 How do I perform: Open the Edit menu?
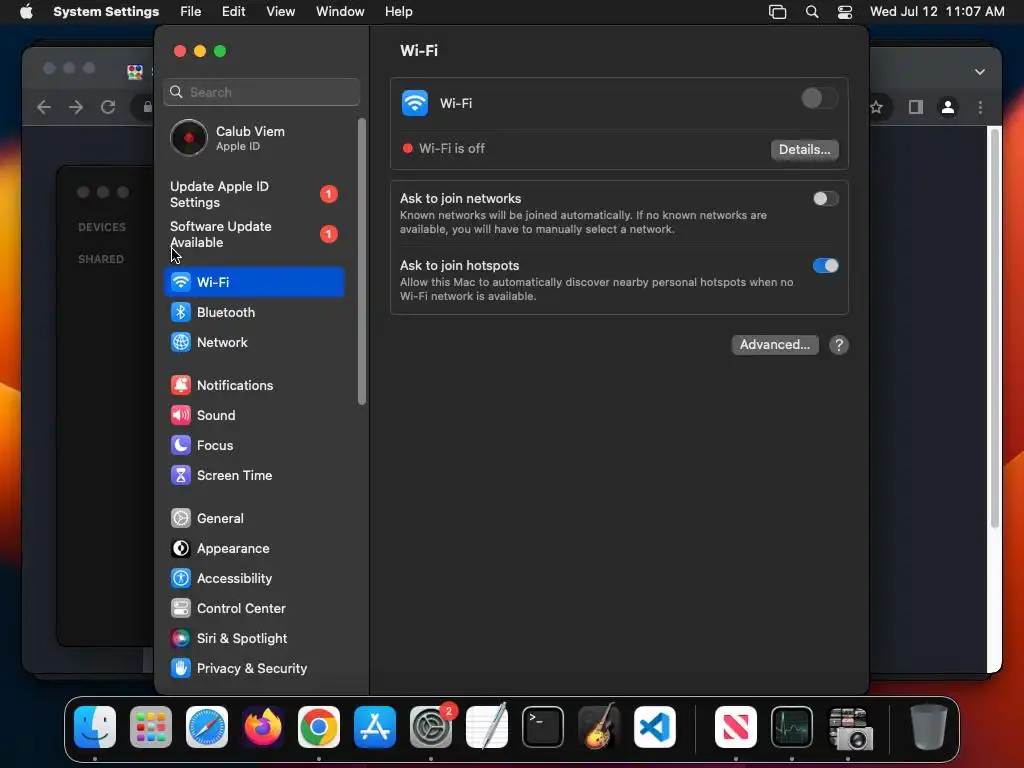click(x=233, y=12)
